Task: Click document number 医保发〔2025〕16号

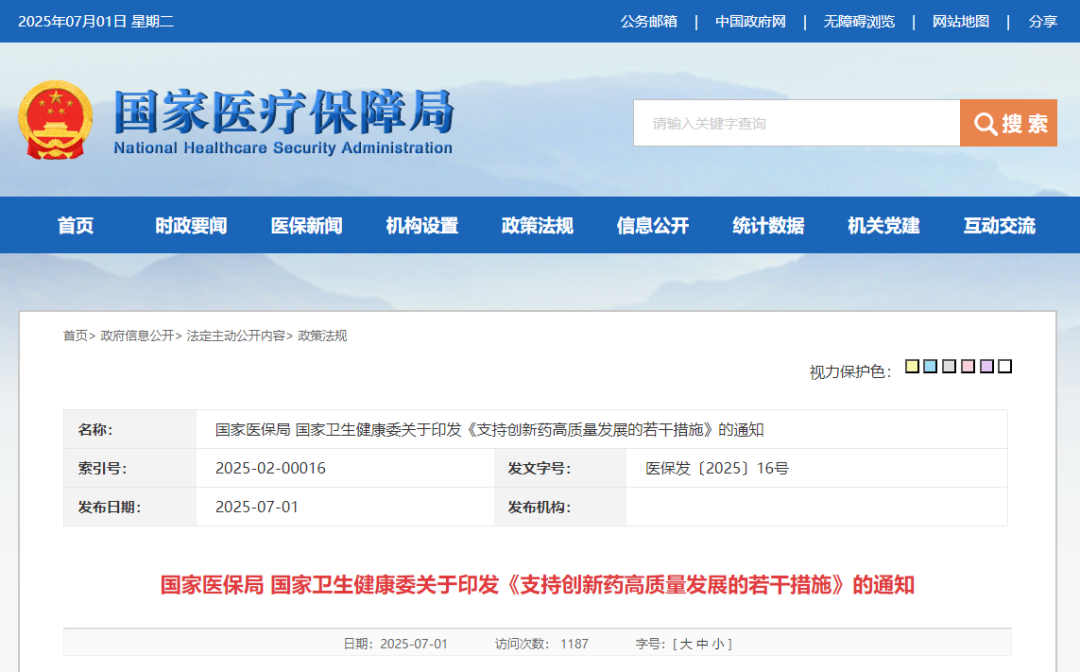Action: [x=717, y=468]
